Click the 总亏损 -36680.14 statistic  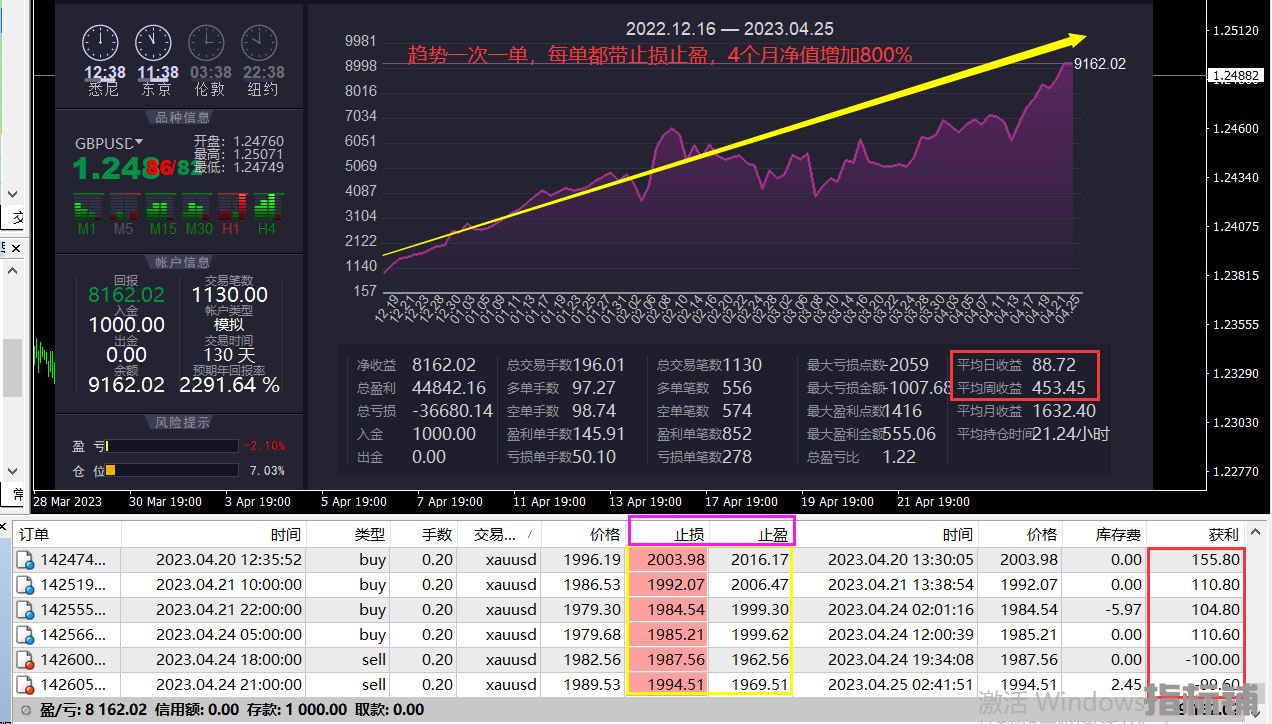point(425,411)
